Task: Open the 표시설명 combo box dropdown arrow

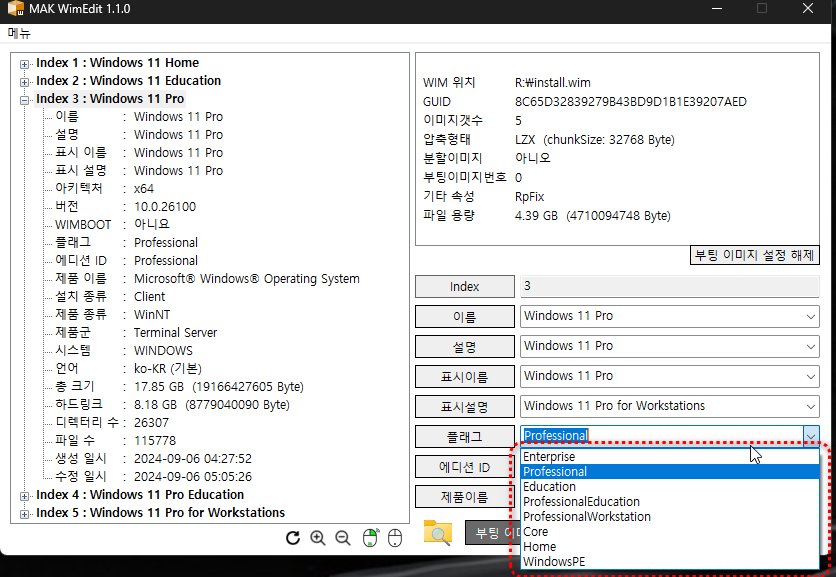Action: [x=810, y=406]
